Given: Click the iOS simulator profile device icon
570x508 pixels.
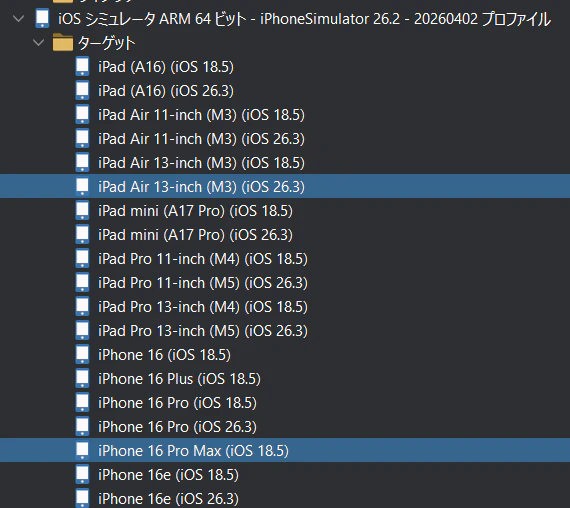Looking at the screenshot, I should [x=42, y=18].
